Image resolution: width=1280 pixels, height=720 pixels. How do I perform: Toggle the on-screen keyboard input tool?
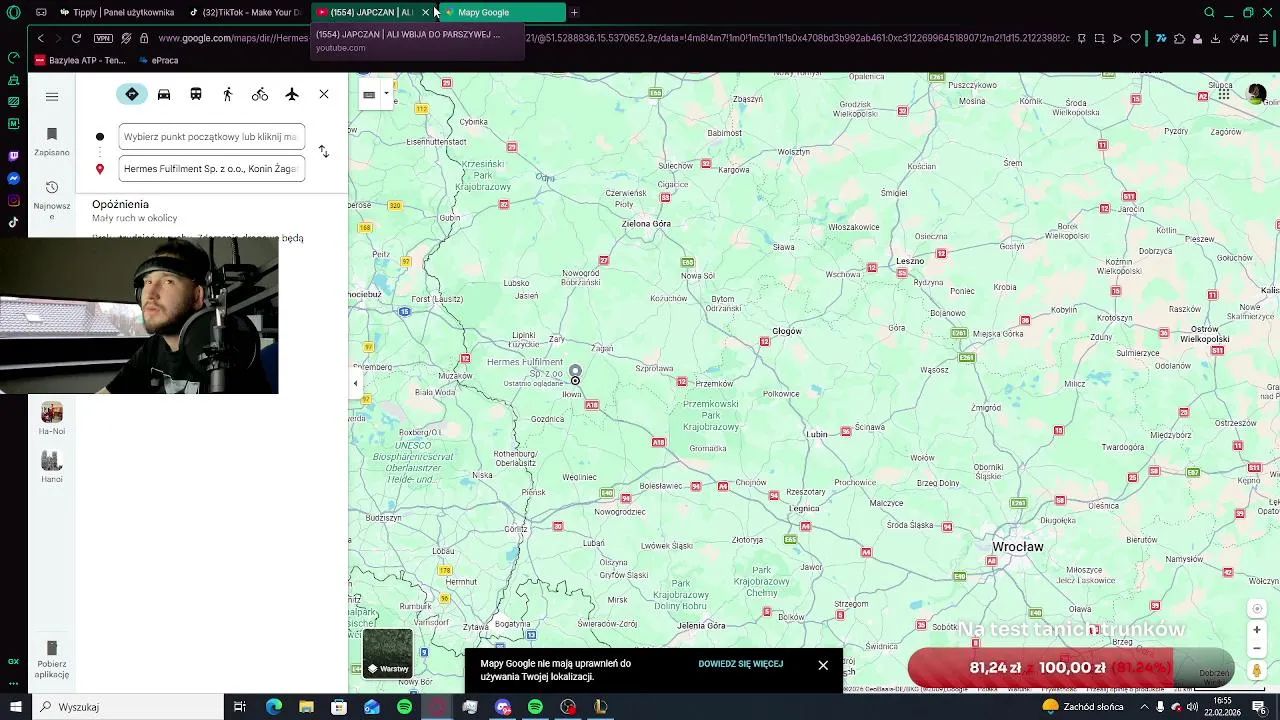(x=369, y=94)
